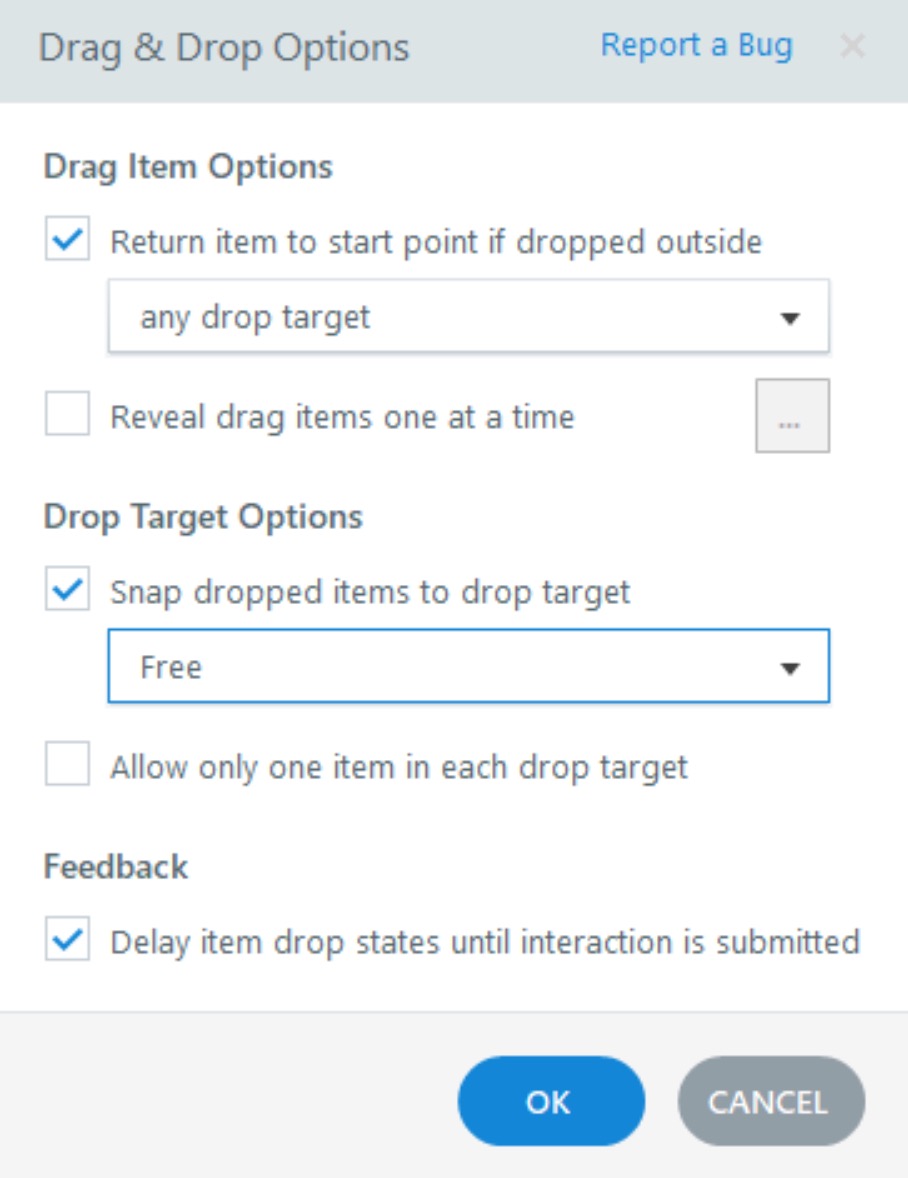Click the 'Allow only one item in each drop target' text
The height and width of the screenshot is (1178, 908).
[x=399, y=767]
